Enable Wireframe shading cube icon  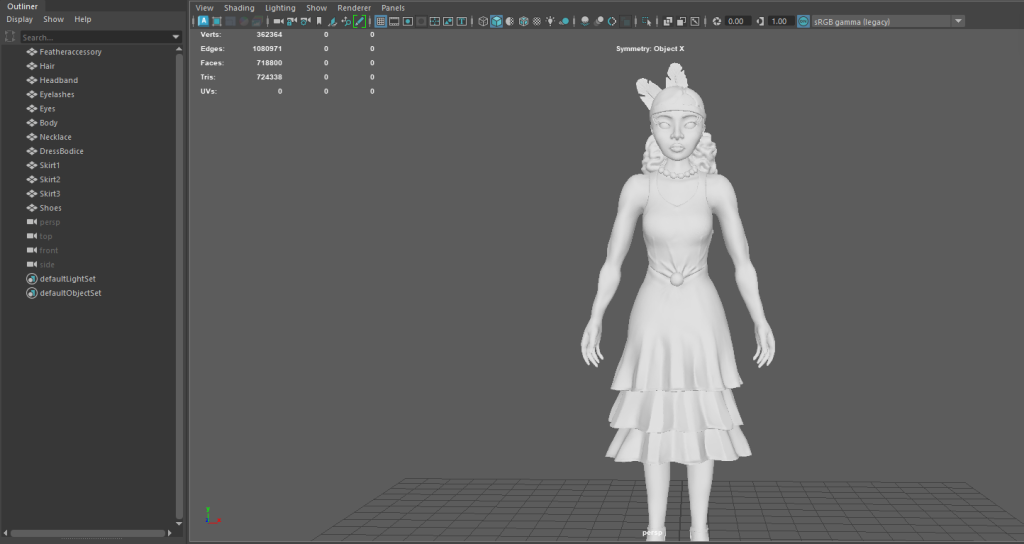[483, 21]
